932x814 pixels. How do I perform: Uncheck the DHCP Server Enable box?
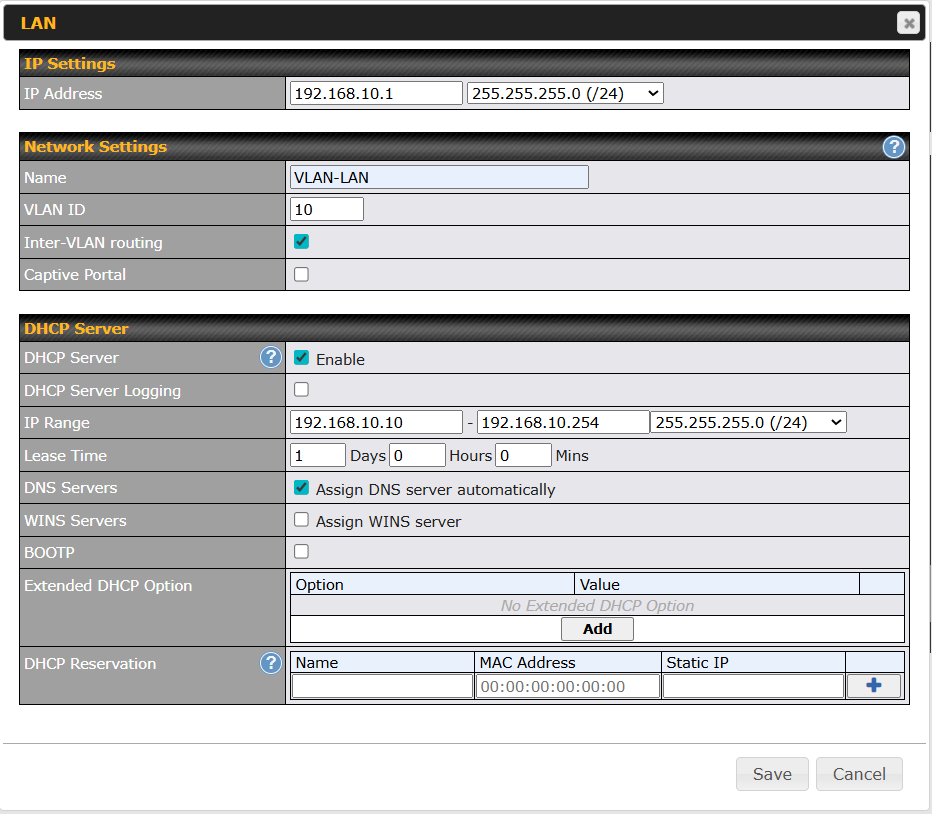(301, 358)
